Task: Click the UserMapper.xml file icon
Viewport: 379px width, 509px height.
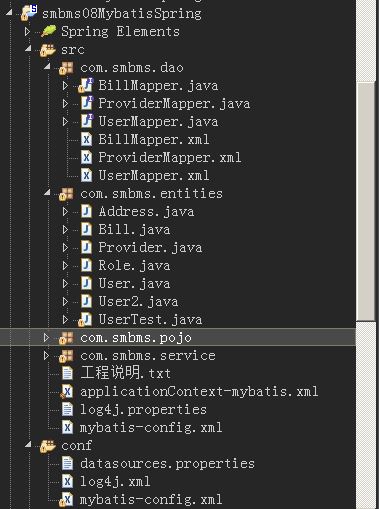Action: pyautogui.click(x=87, y=175)
